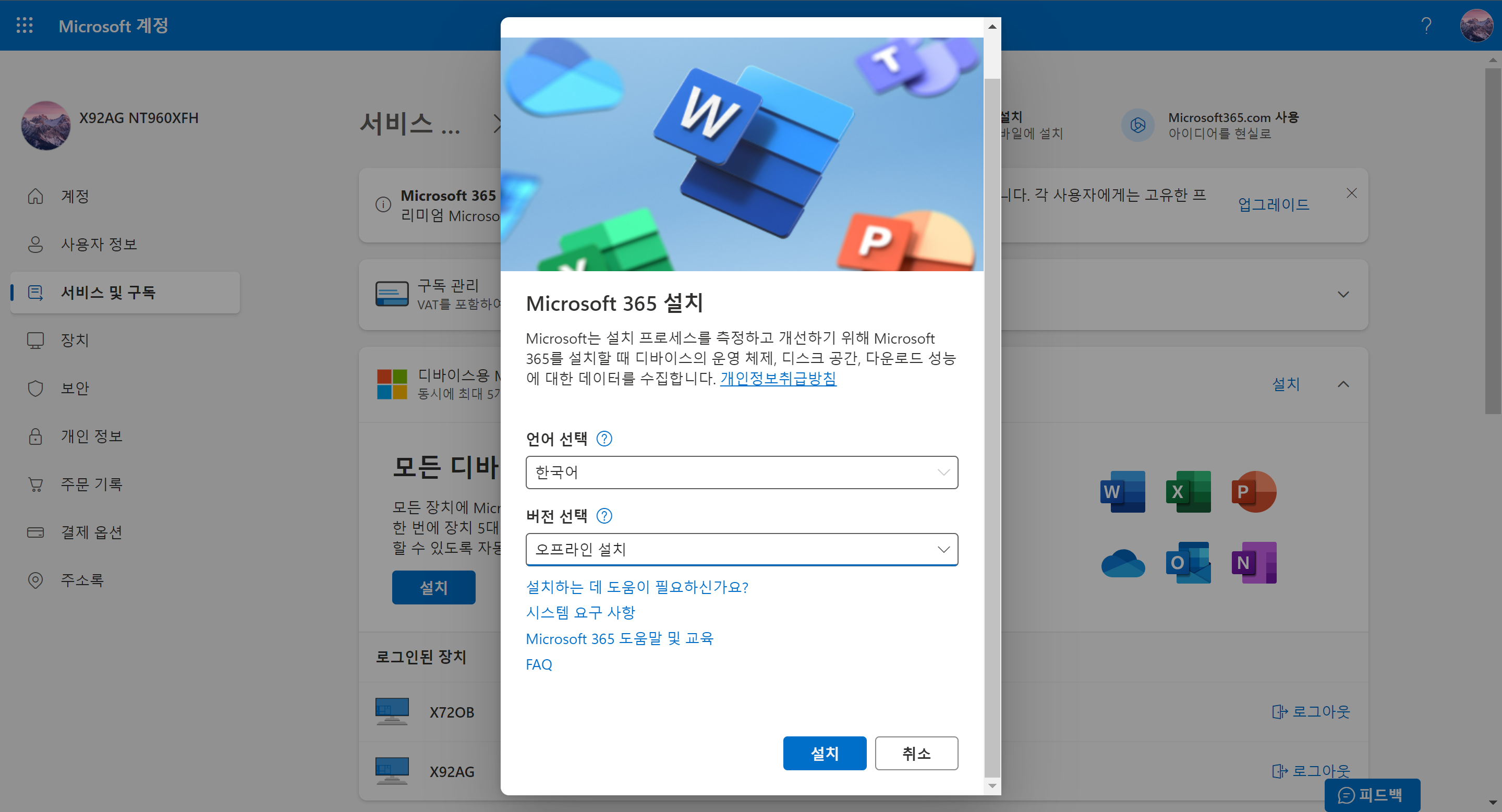Click the person icon beside 사용자 정보
Viewport: 1502px width, 812px height.
coord(35,244)
